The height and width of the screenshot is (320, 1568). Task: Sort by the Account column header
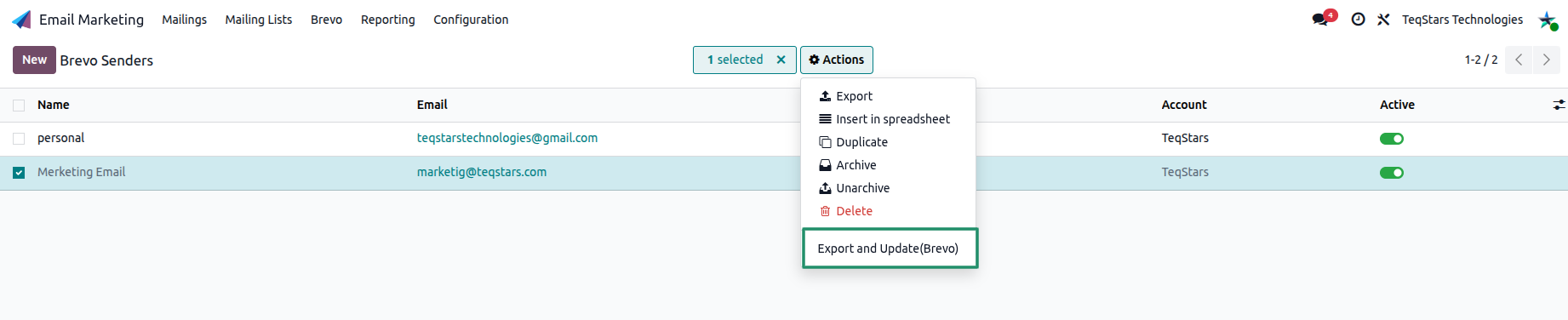(1184, 105)
